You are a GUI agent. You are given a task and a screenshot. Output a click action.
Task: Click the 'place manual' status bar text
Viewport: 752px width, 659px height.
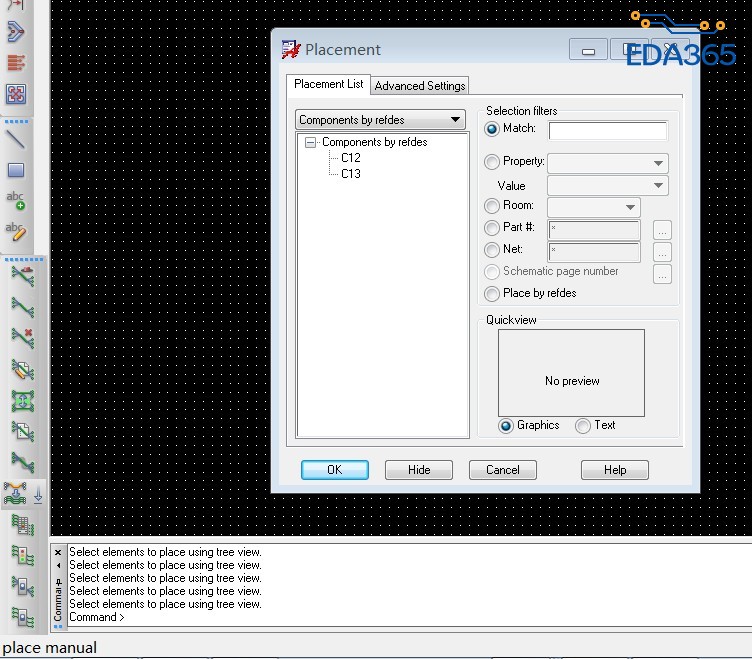click(x=49, y=648)
